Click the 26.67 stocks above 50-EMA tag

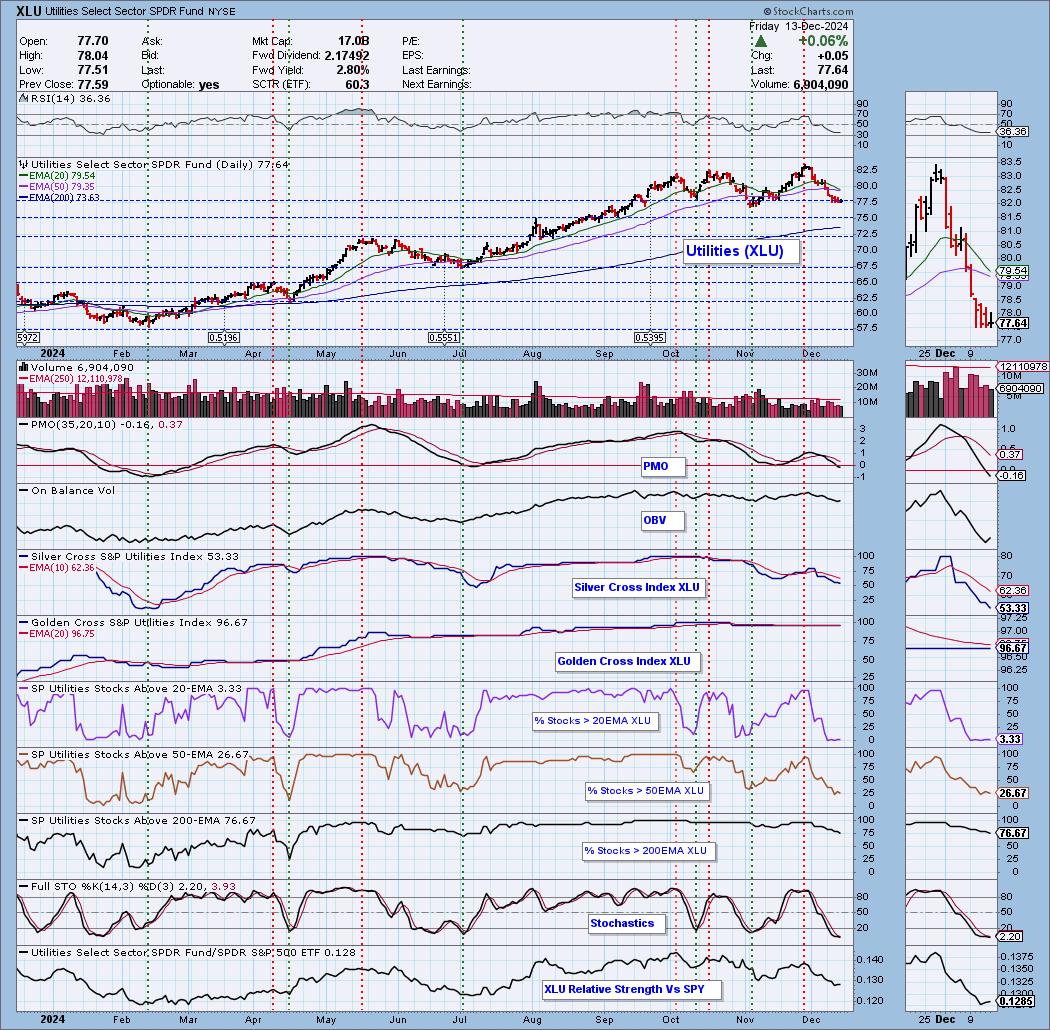1012,793
